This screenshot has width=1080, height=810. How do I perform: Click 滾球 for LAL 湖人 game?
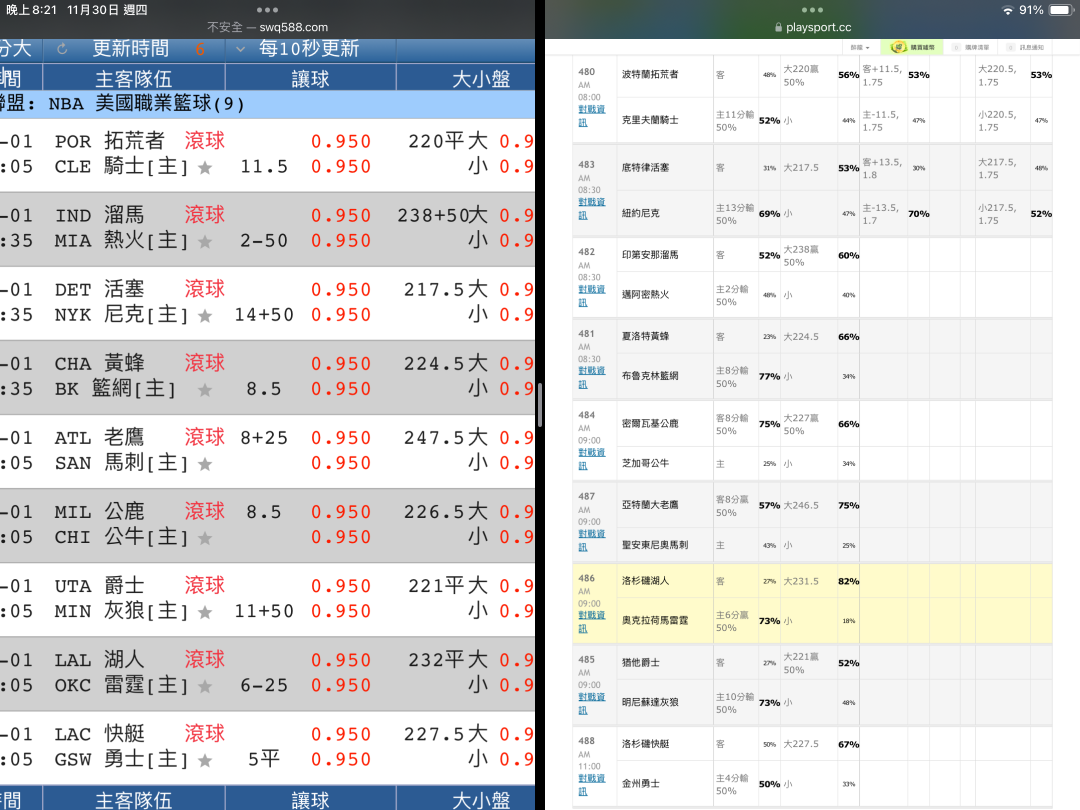pyautogui.click(x=205, y=659)
